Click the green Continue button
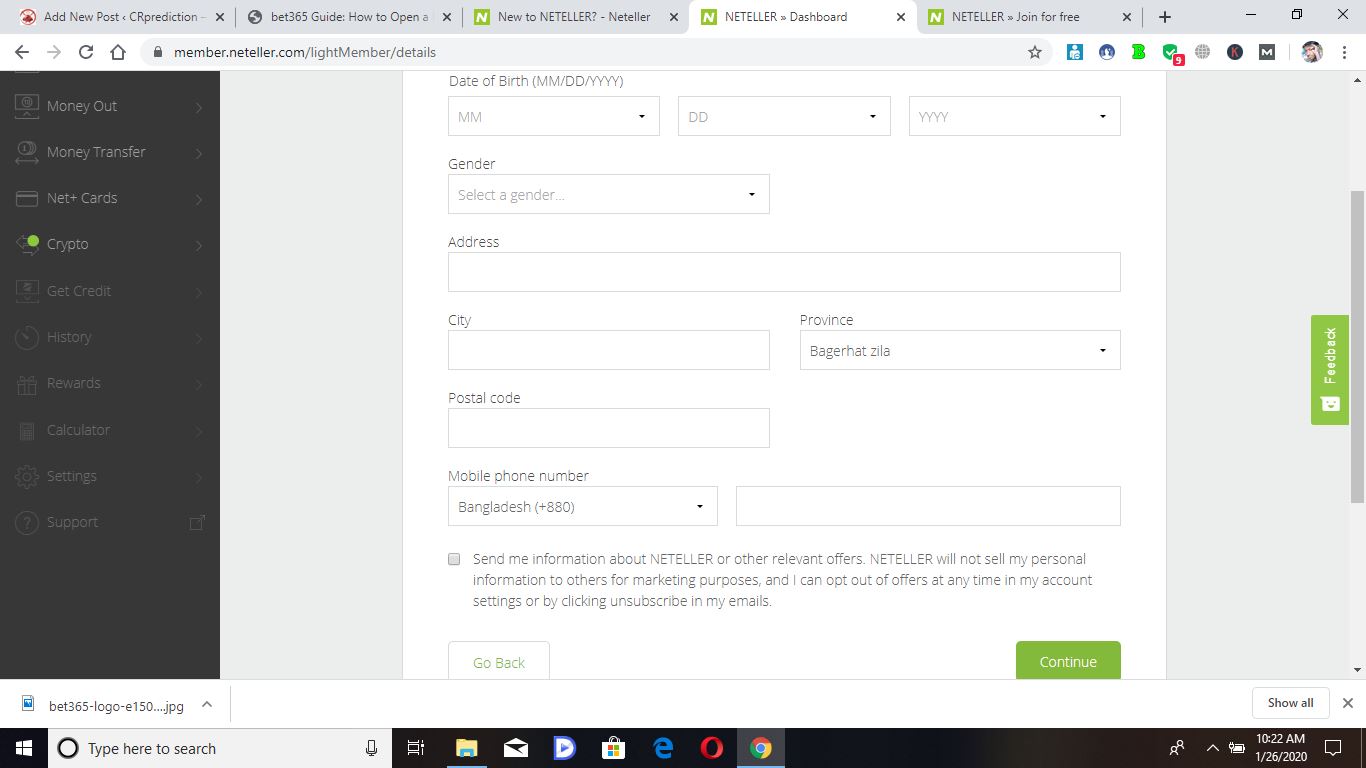This screenshot has width=1366, height=768. pos(1068,660)
